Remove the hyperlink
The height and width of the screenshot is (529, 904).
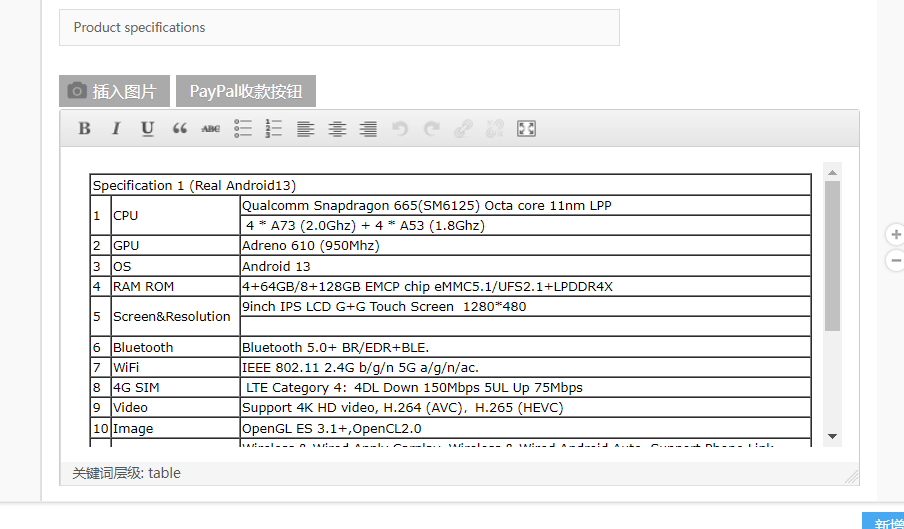494,128
